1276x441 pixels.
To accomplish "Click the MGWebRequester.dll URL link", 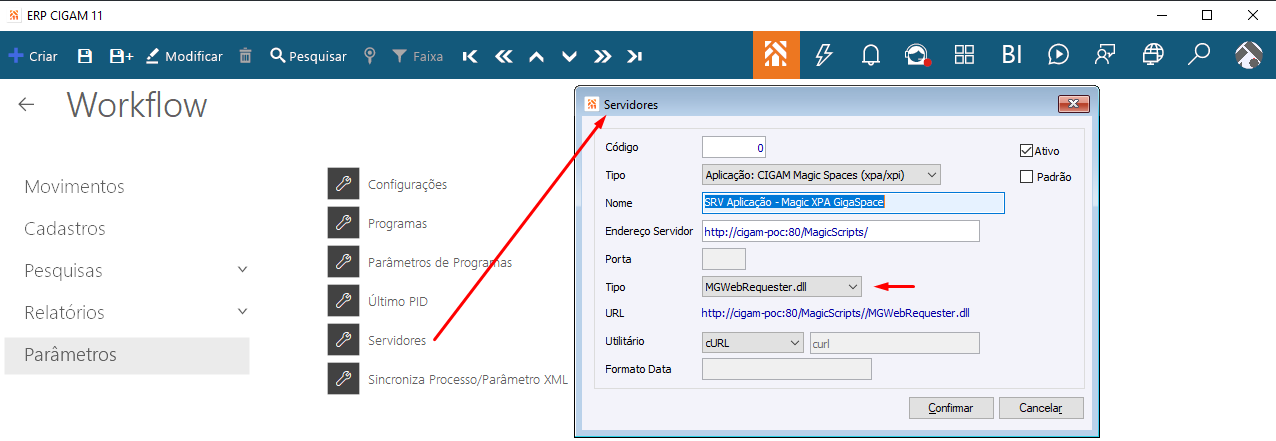I will 836,313.
